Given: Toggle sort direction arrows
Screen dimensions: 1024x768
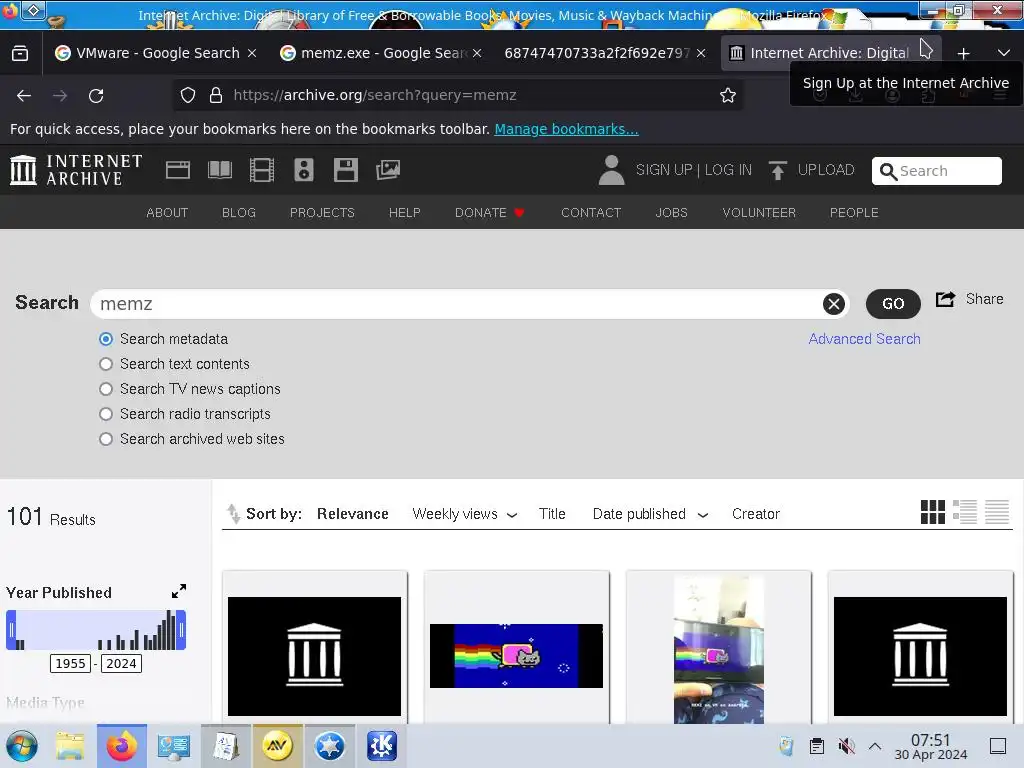Looking at the screenshot, I should tap(233, 514).
